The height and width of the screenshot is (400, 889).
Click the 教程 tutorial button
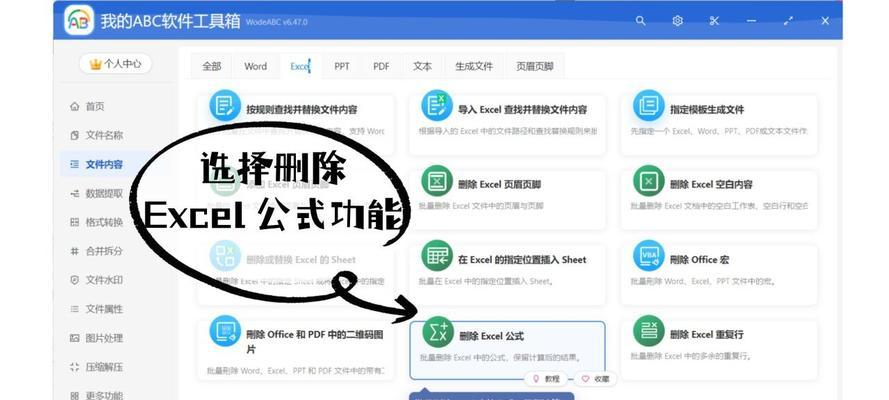coord(546,378)
